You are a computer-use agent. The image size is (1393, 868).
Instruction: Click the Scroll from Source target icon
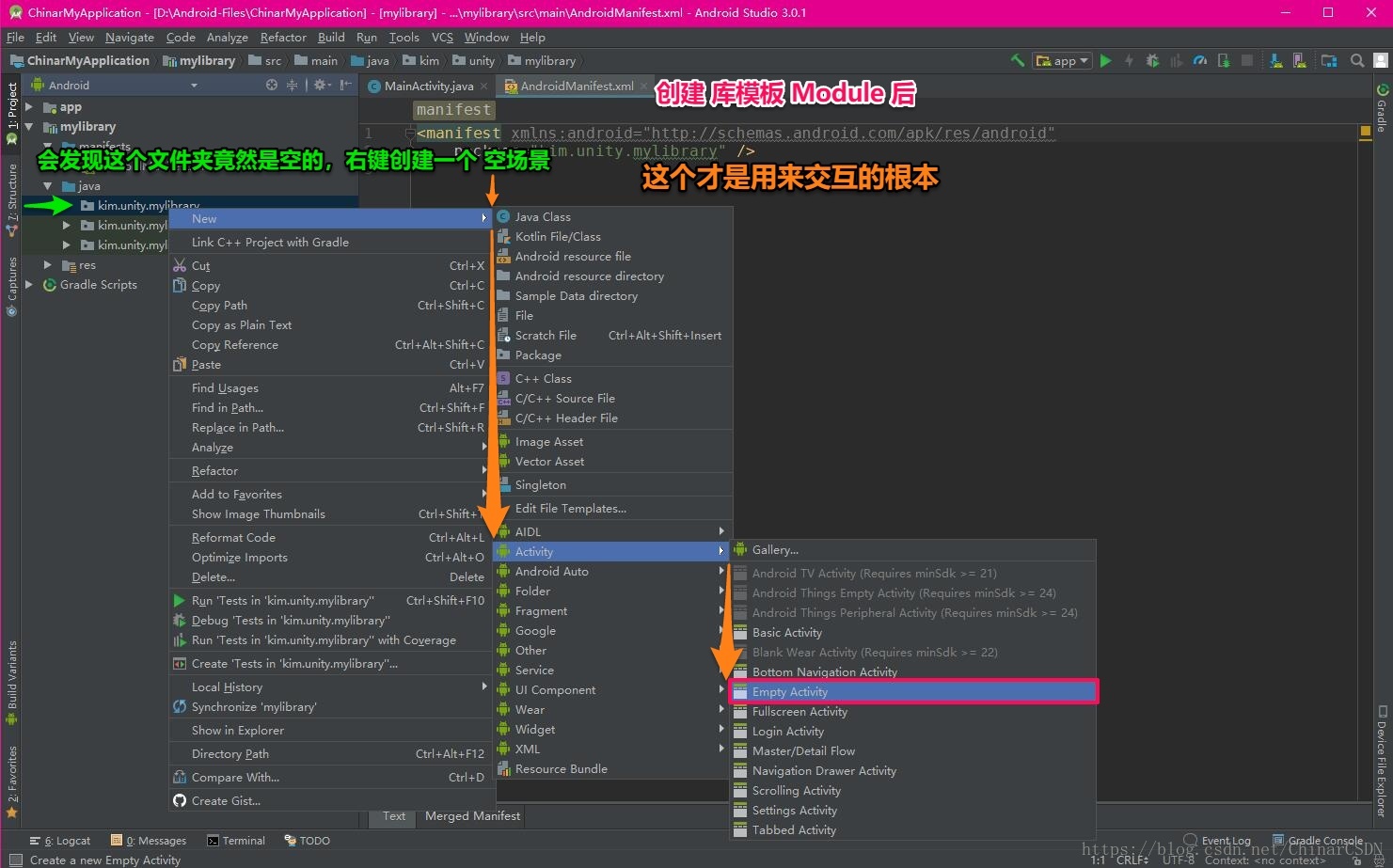point(272,85)
